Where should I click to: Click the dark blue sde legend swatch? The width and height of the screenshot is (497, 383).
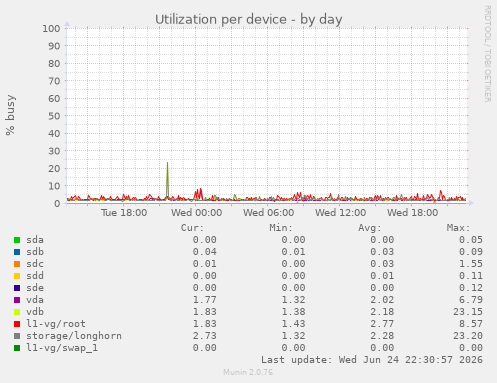pos(17,288)
